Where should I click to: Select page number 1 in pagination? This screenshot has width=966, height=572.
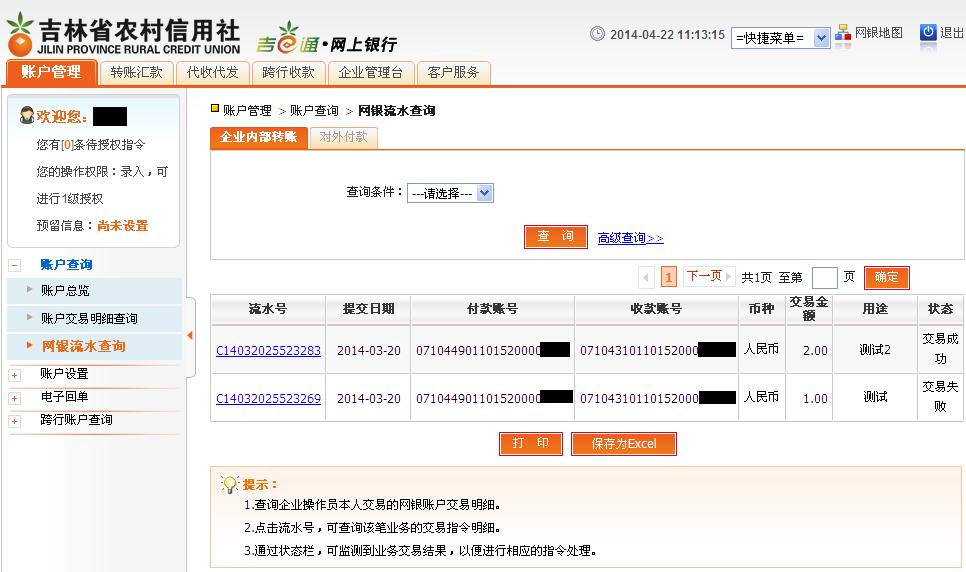[668, 277]
